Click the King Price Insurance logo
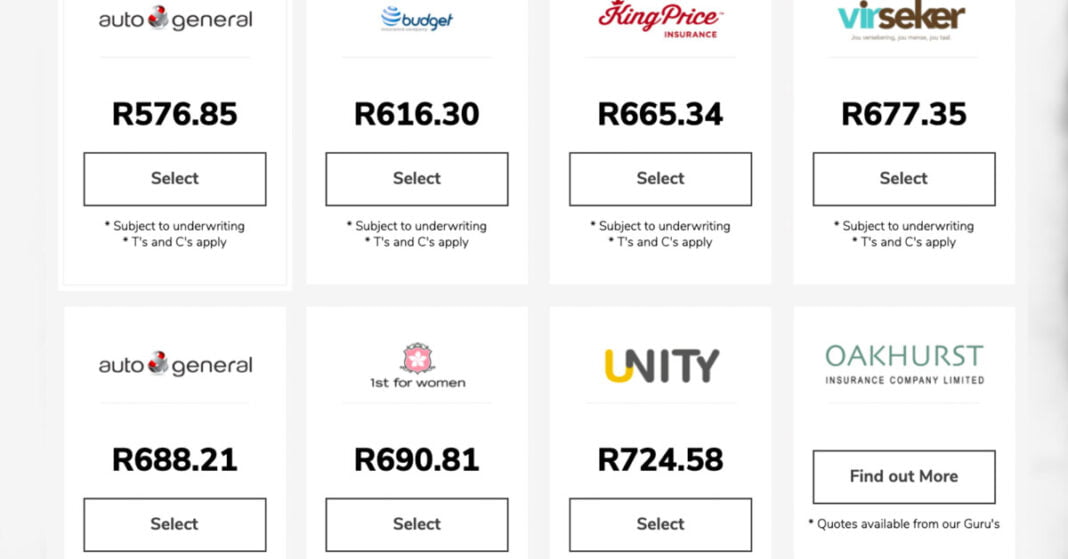 (x=660, y=18)
